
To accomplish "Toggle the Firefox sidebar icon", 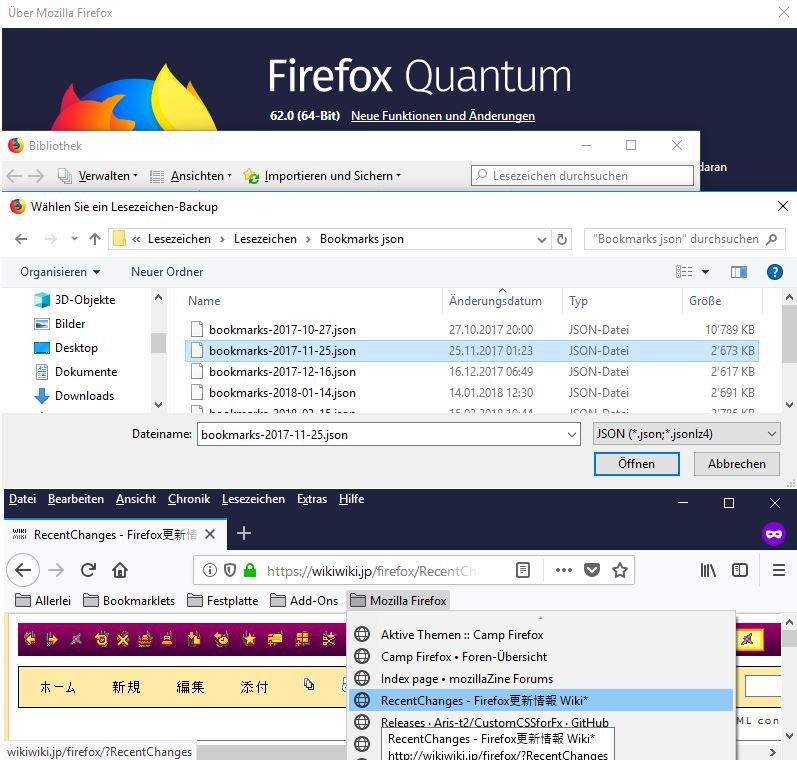I will pyautogui.click(x=740, y=570).
